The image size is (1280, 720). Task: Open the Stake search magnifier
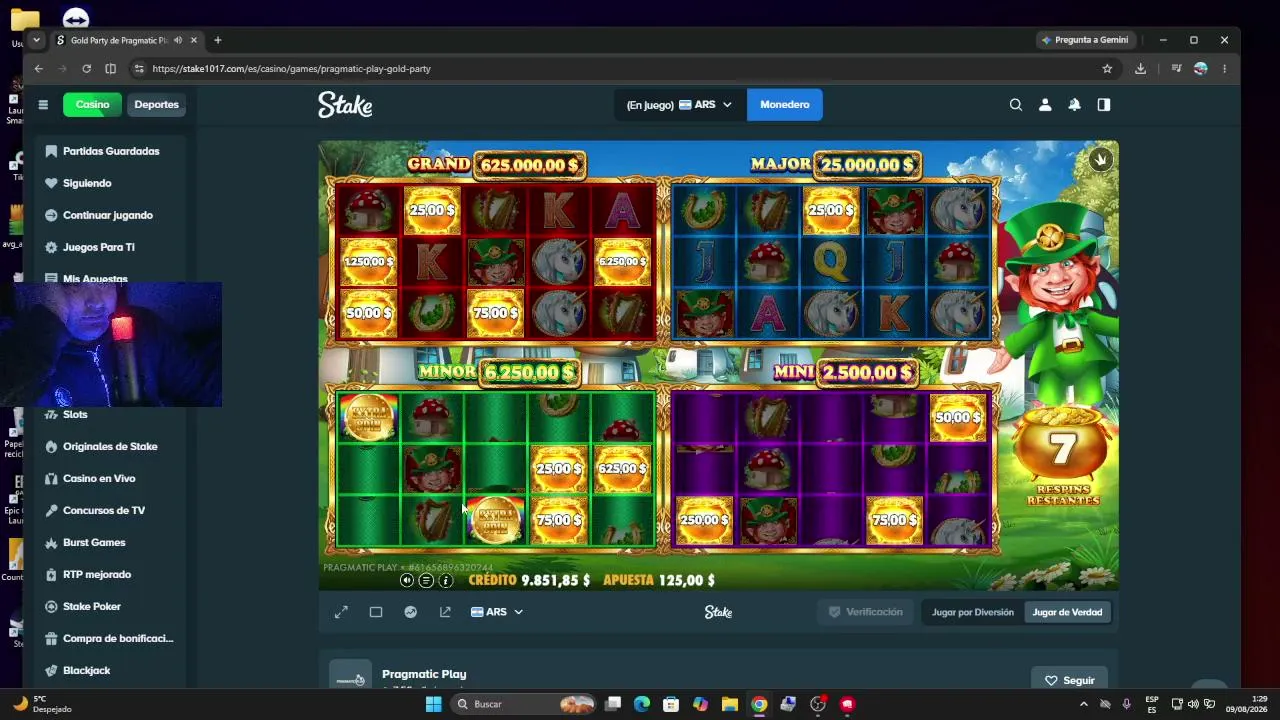point(1016,104)
